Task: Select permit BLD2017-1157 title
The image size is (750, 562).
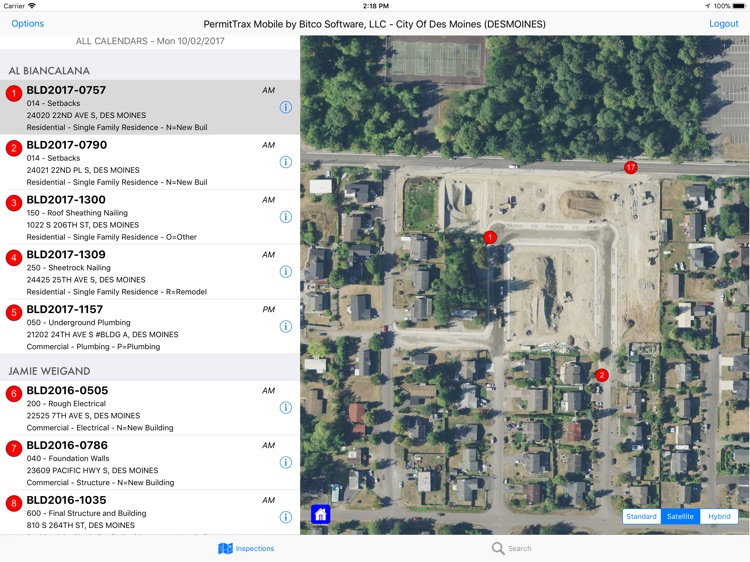Action: (x=65, y=309)
